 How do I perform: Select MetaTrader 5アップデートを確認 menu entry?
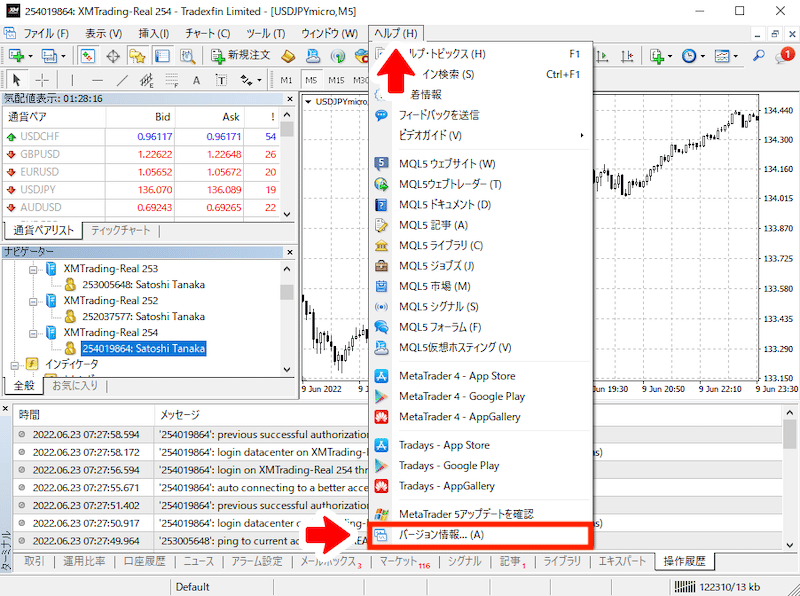pyautogui.click(x=480, y=514)
